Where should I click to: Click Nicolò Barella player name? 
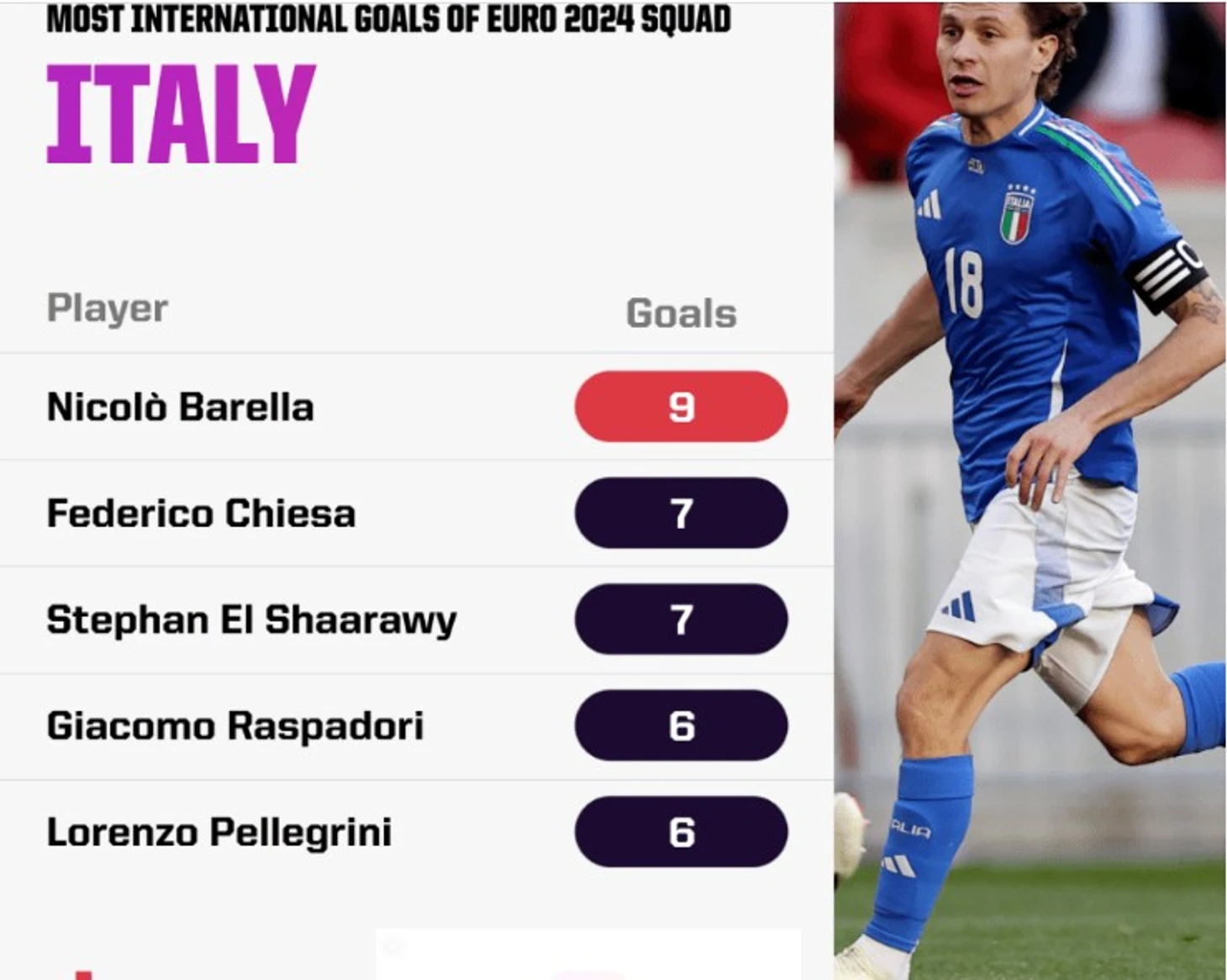(x=181, y=407)
